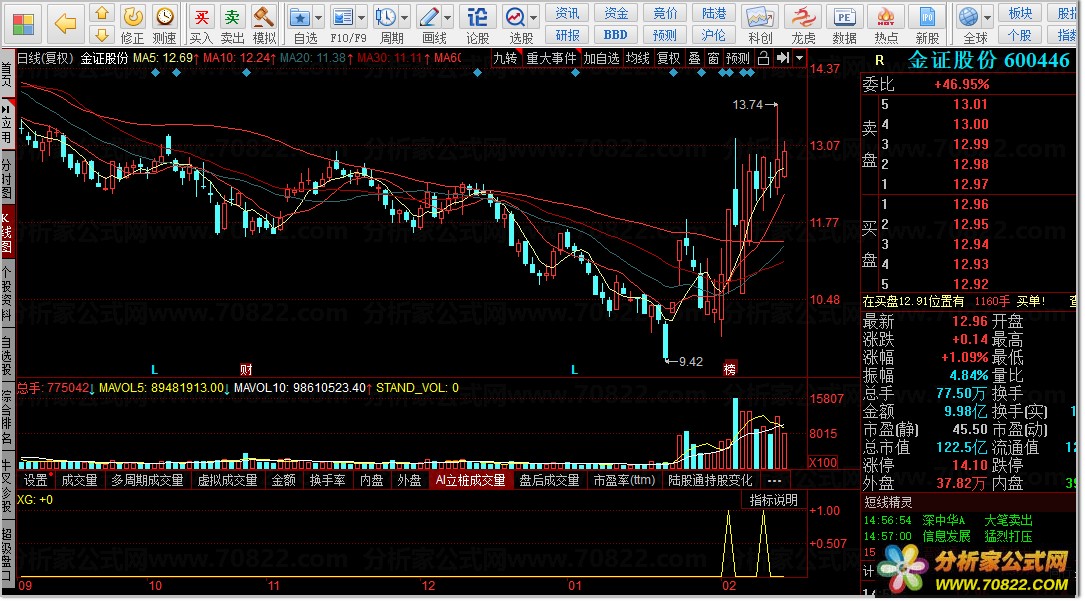Toggle the chart lock icon
Image resolution: width=1085 pixels, height=601 pixels.
763,58
